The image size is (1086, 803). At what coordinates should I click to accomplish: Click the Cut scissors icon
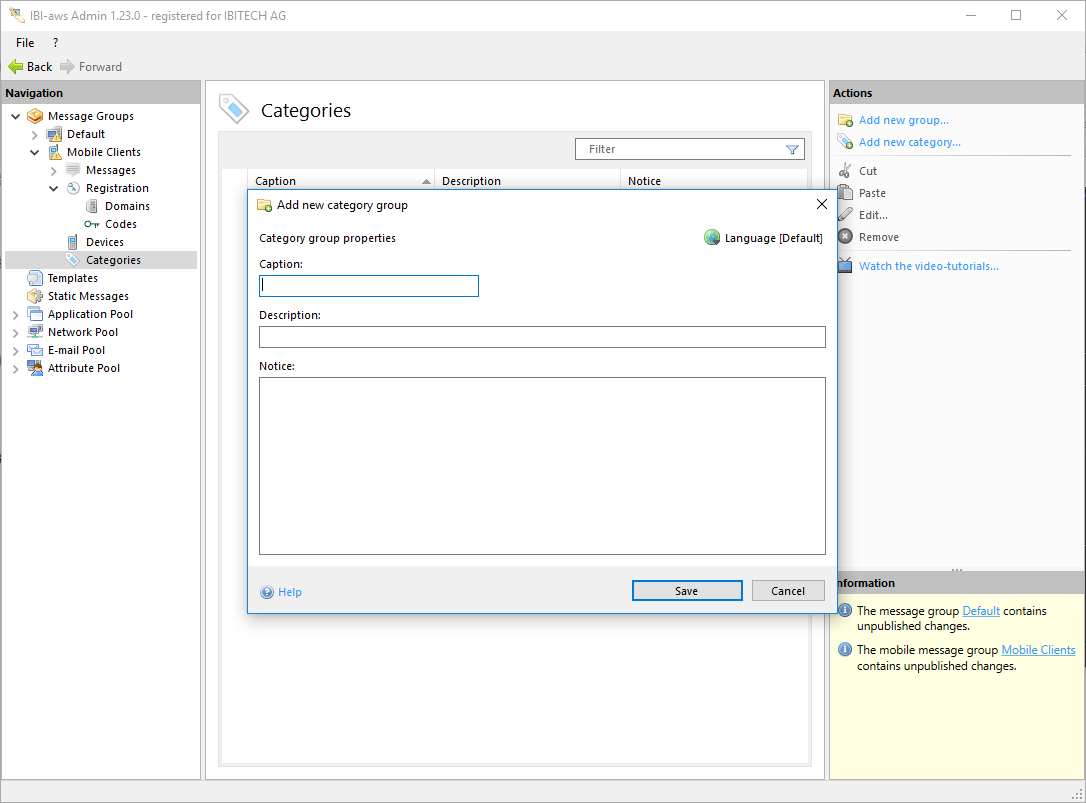point(845,171)
